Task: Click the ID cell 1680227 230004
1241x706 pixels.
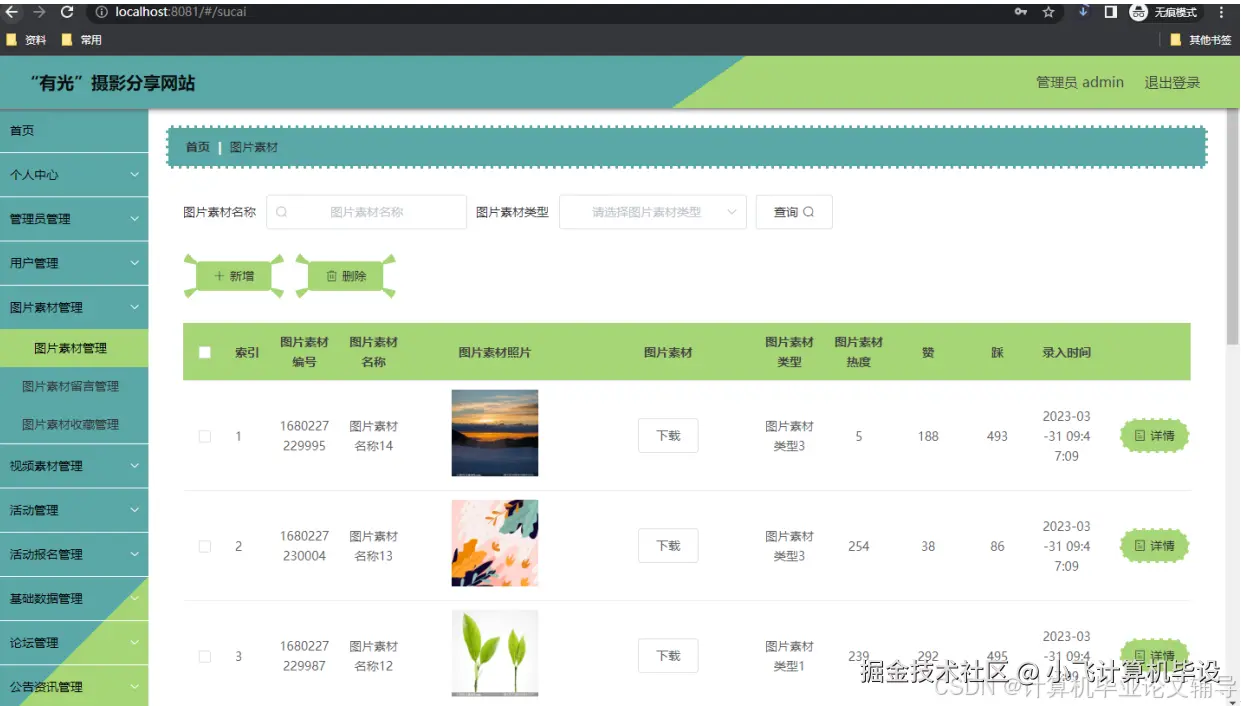Action: pyautogui.click(x=304, y=546)
